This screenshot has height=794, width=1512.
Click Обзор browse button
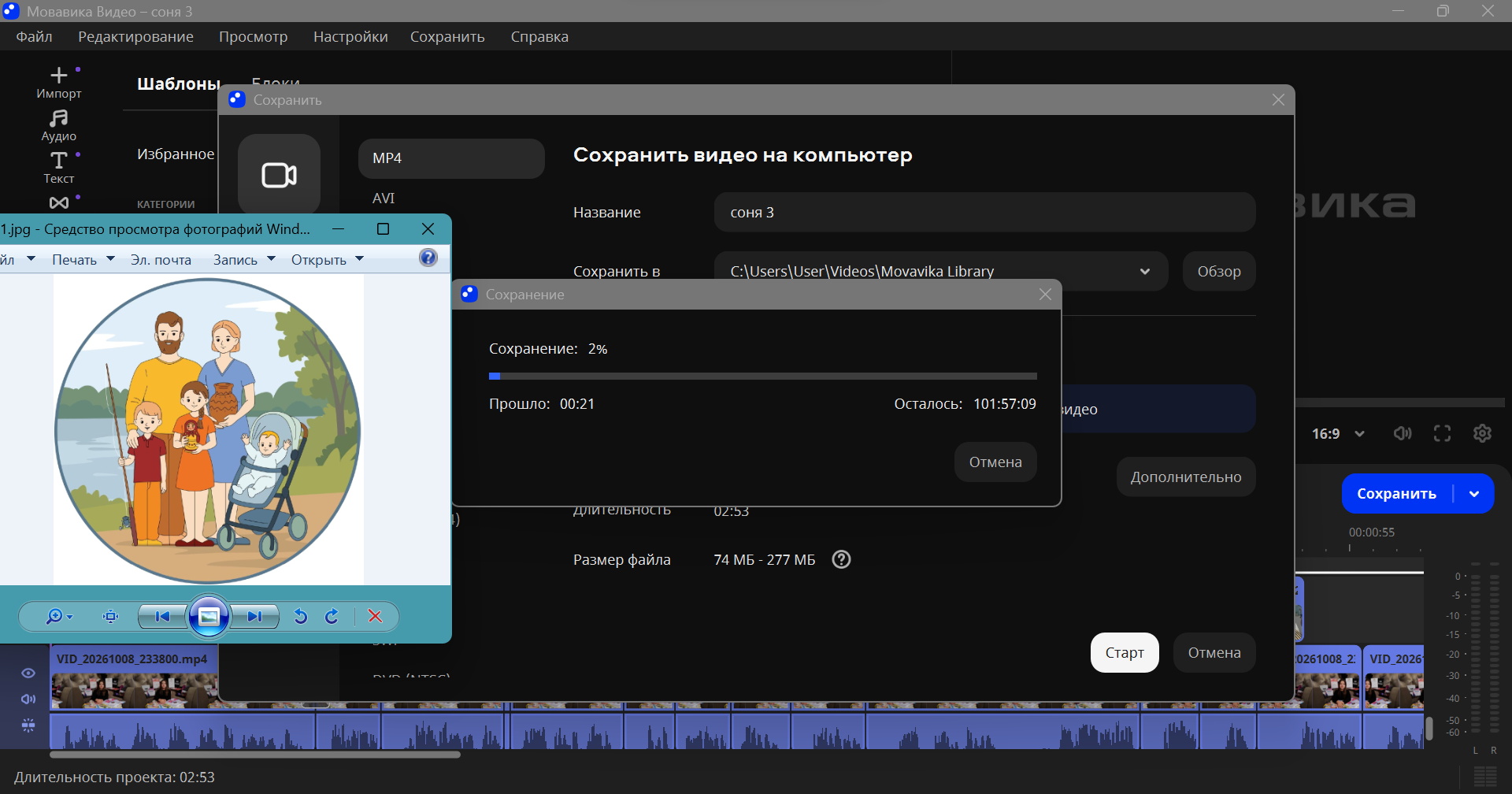click(1219, 272)
